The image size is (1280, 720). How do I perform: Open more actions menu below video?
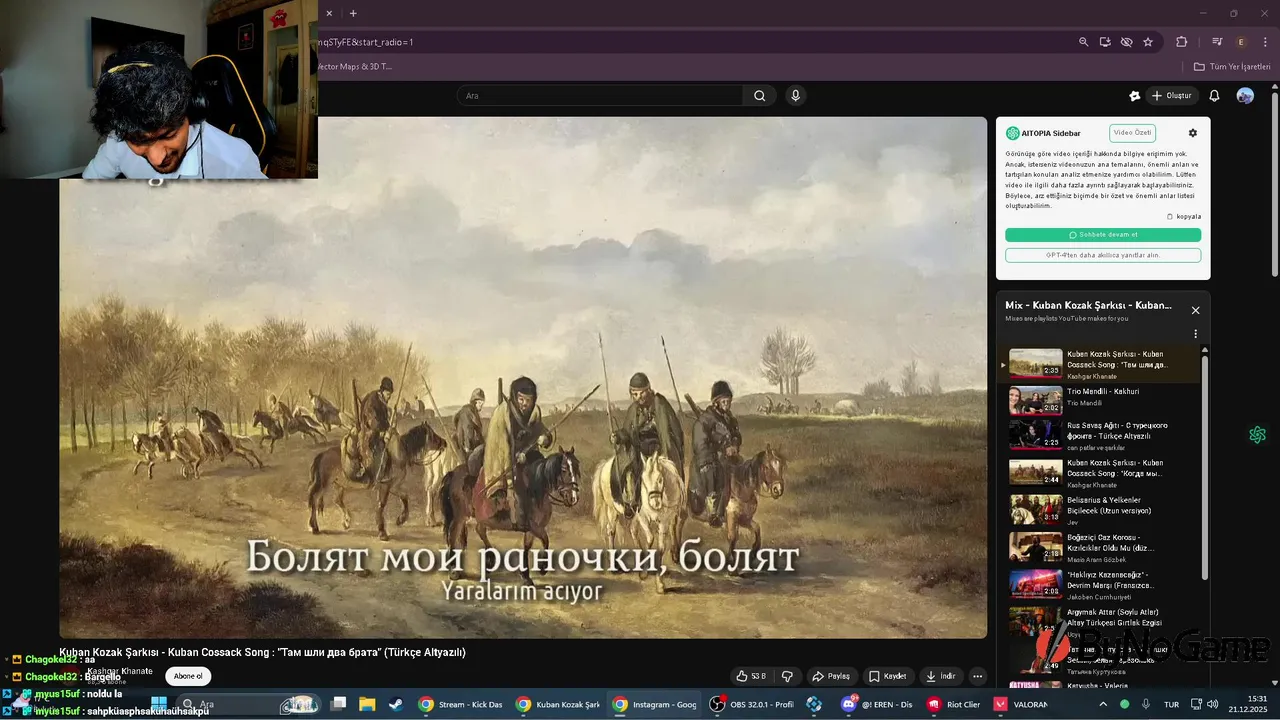(x=978, y=676)
